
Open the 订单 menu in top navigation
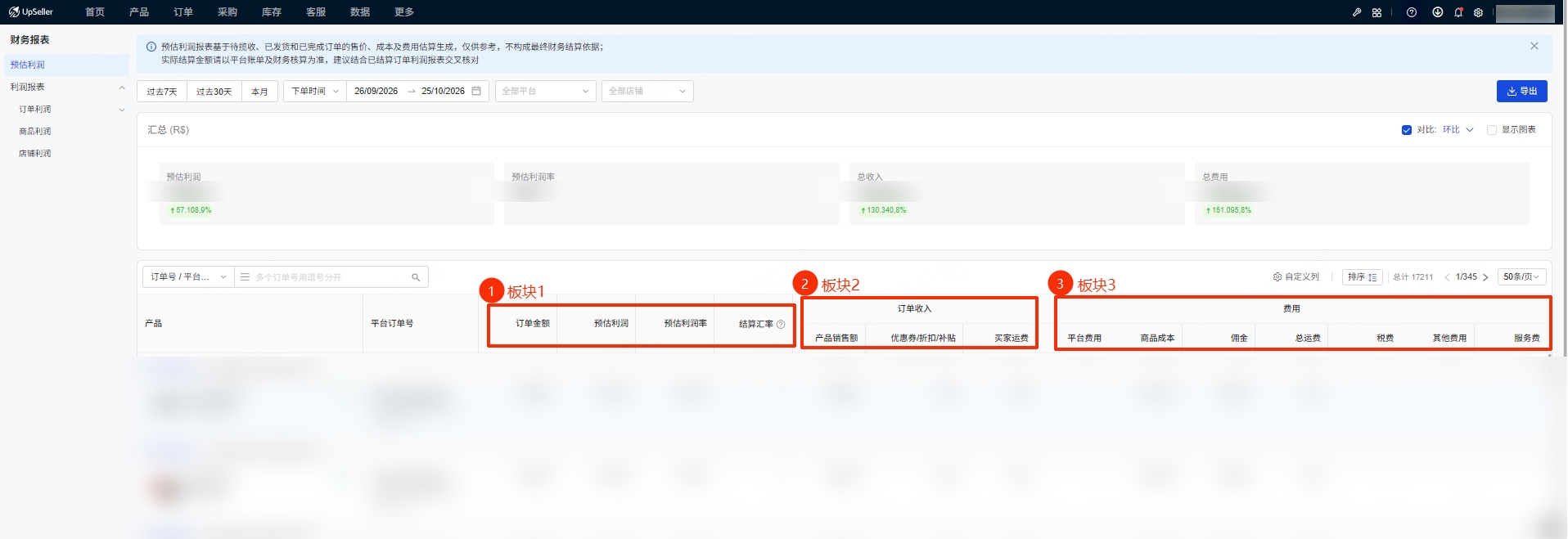pyautogui.click(x=183, y=12)
